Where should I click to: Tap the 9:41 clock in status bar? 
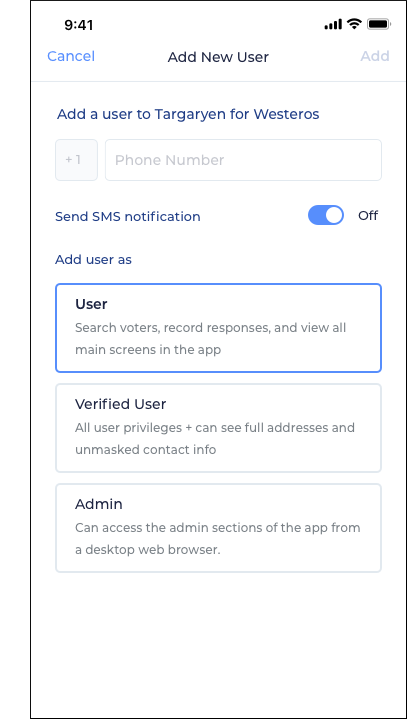[x=78, y=25]
